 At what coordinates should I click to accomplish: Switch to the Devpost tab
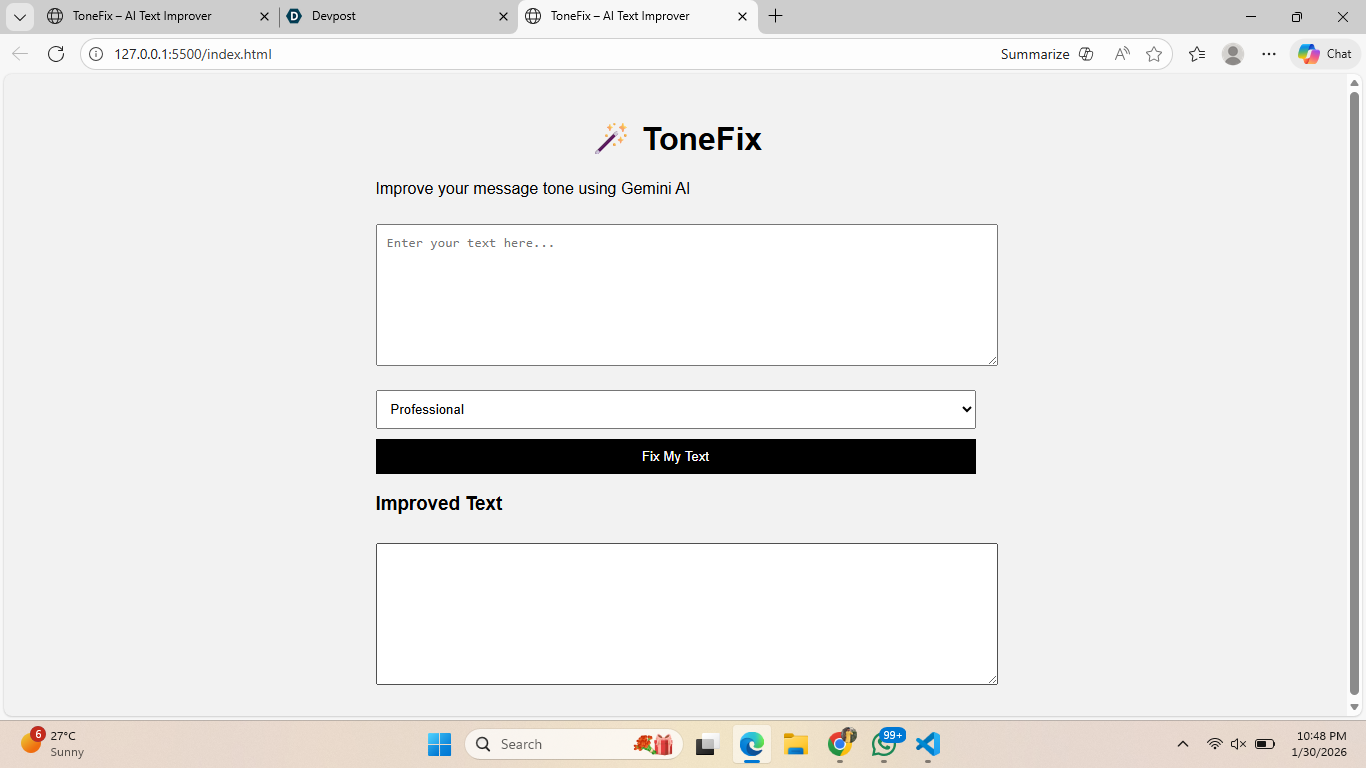(397, 16)
